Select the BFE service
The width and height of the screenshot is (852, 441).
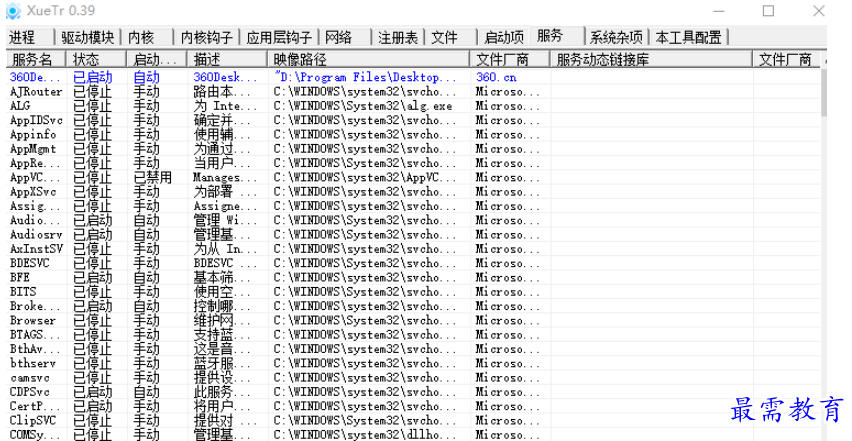(x=20, y=278)
